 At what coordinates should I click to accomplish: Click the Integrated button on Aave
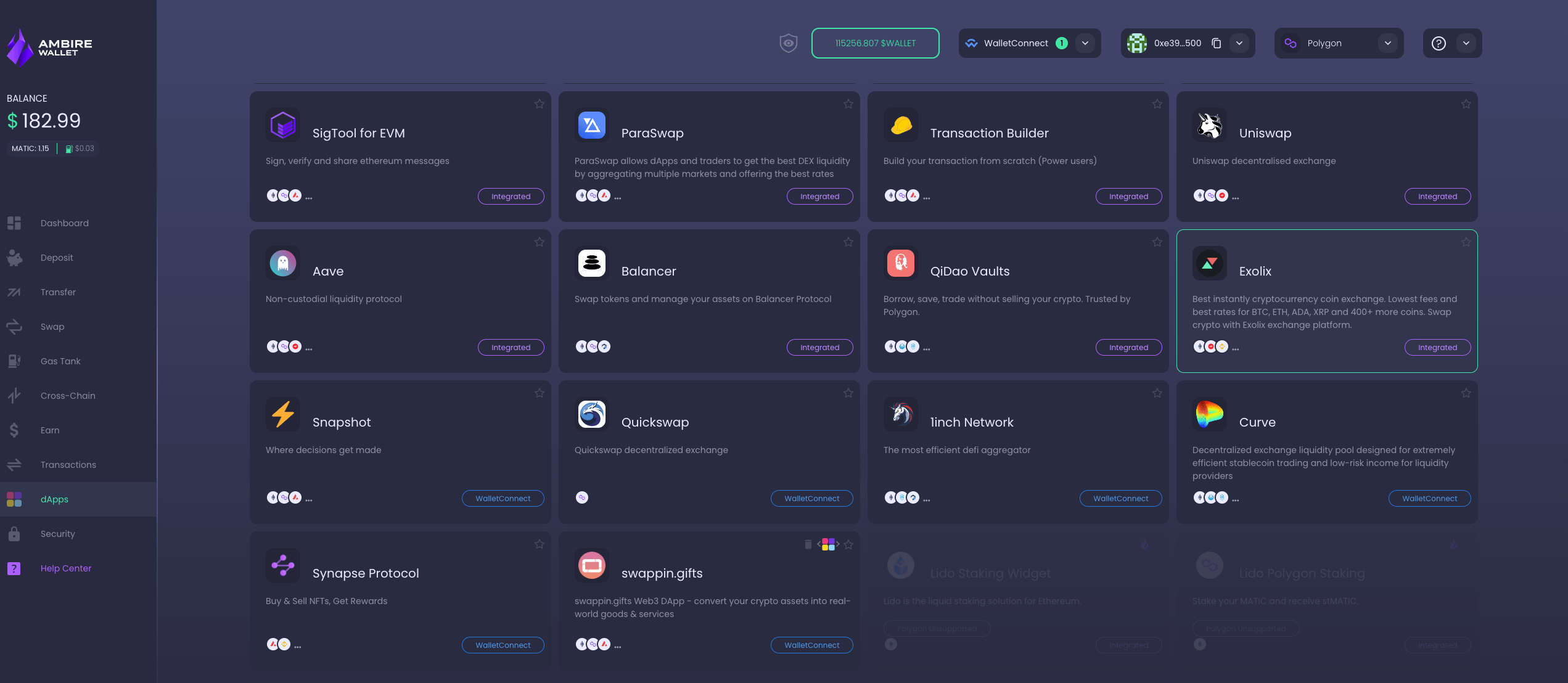510,347
